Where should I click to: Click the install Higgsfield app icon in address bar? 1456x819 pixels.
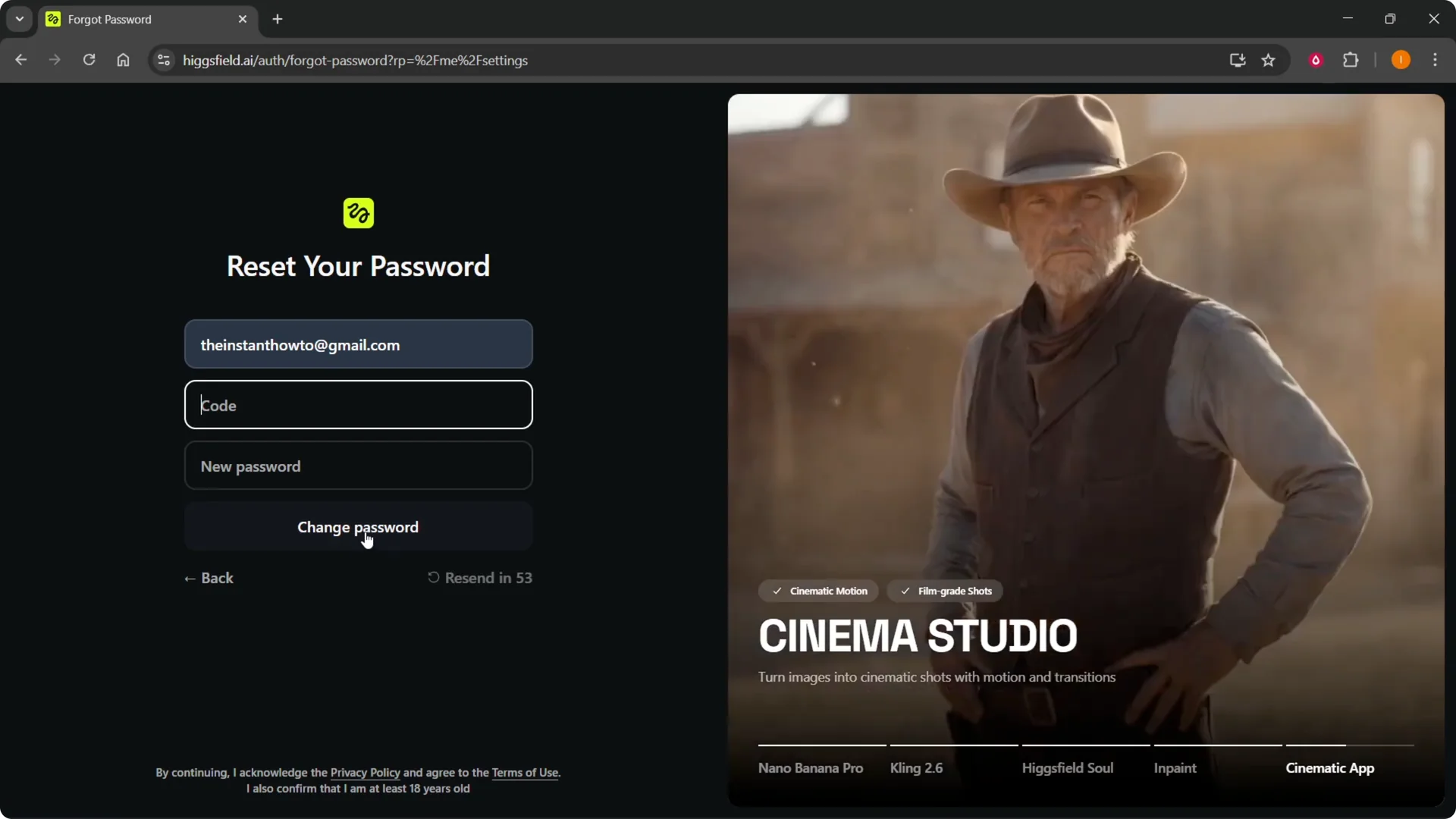tap(1237, 60)
